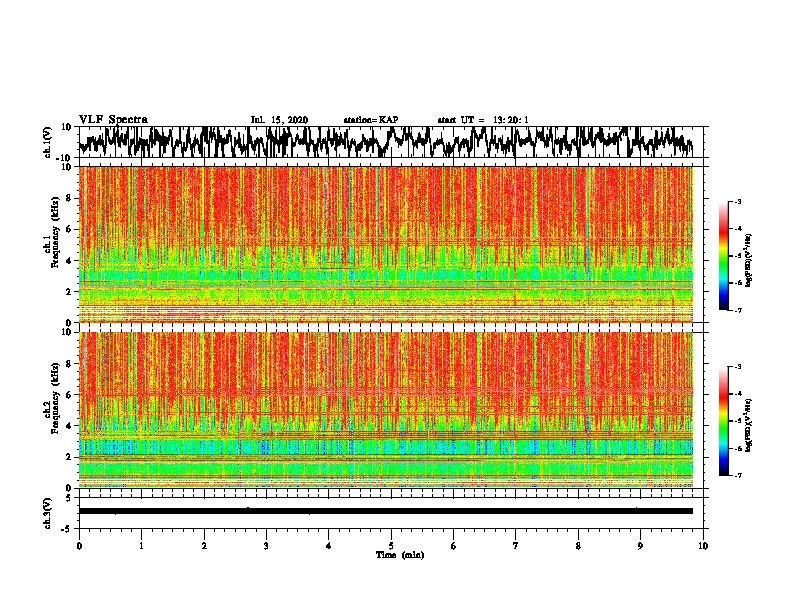Select the '6' tick on the time axis

pos(454,546)
